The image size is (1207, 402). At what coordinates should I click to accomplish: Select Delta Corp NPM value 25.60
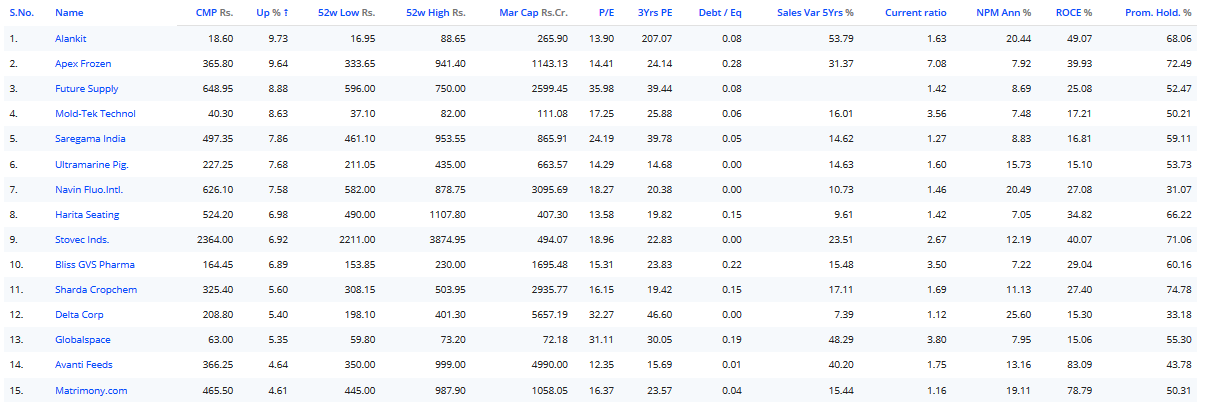coord(1018,314)
